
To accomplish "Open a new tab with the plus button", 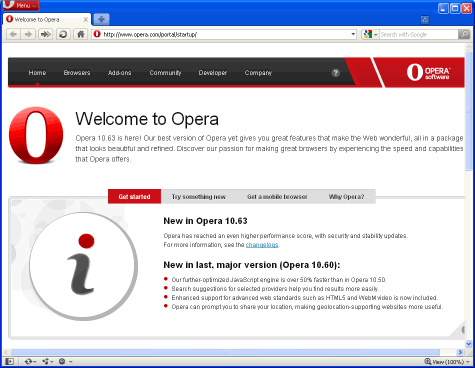I will pos(101,19).
